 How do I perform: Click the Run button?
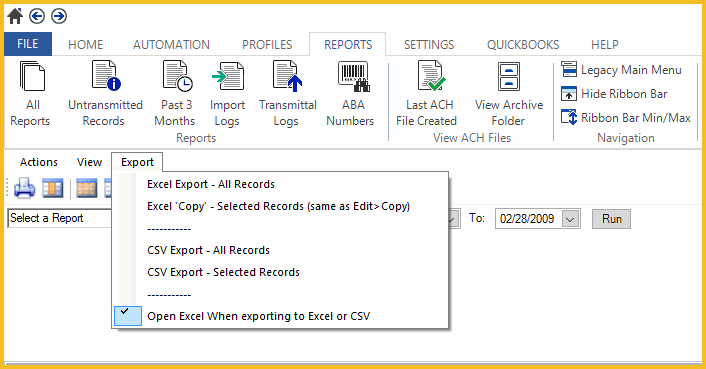point(611,219)
